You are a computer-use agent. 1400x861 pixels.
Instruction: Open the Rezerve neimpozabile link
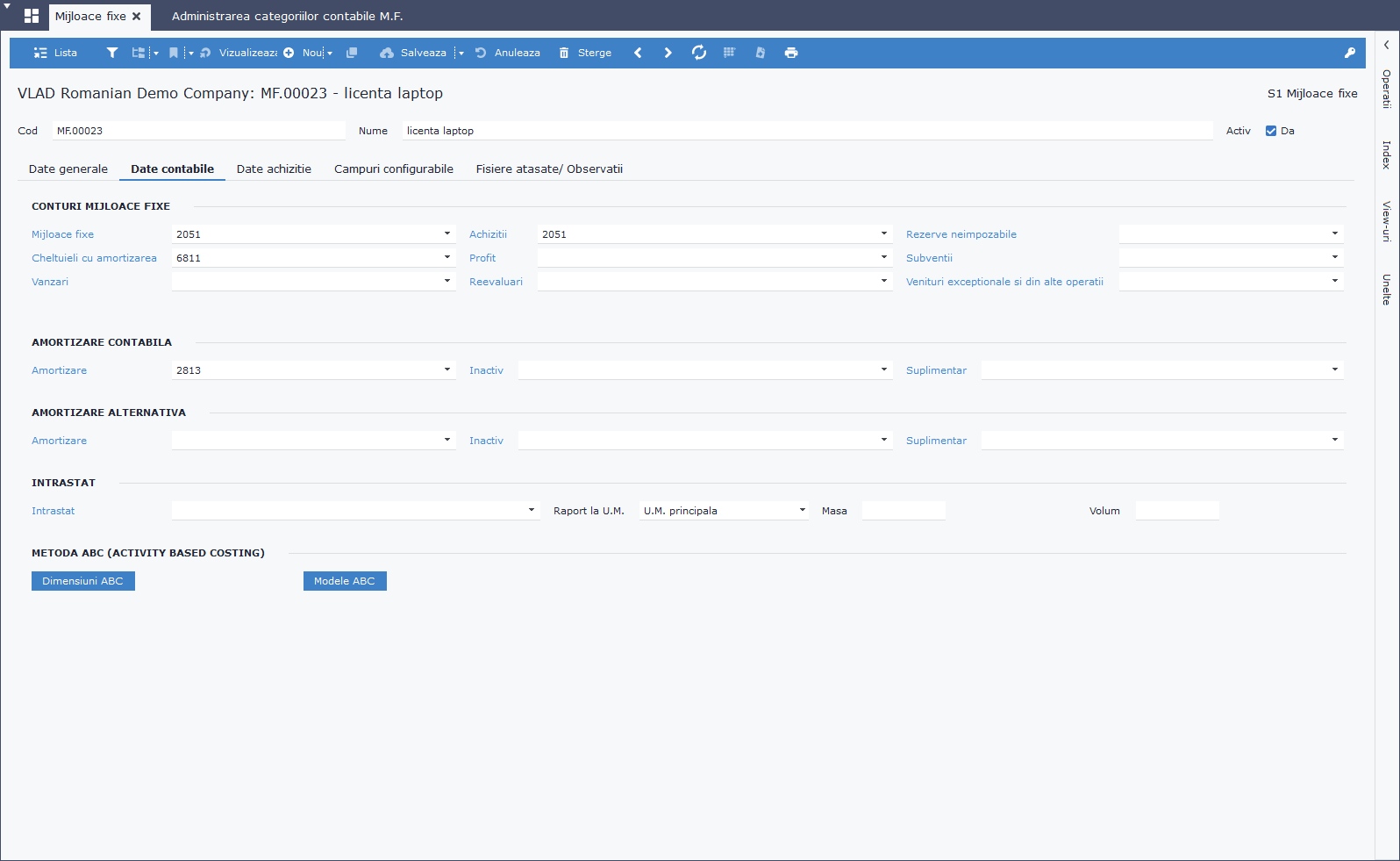click(x=961, y=234)
